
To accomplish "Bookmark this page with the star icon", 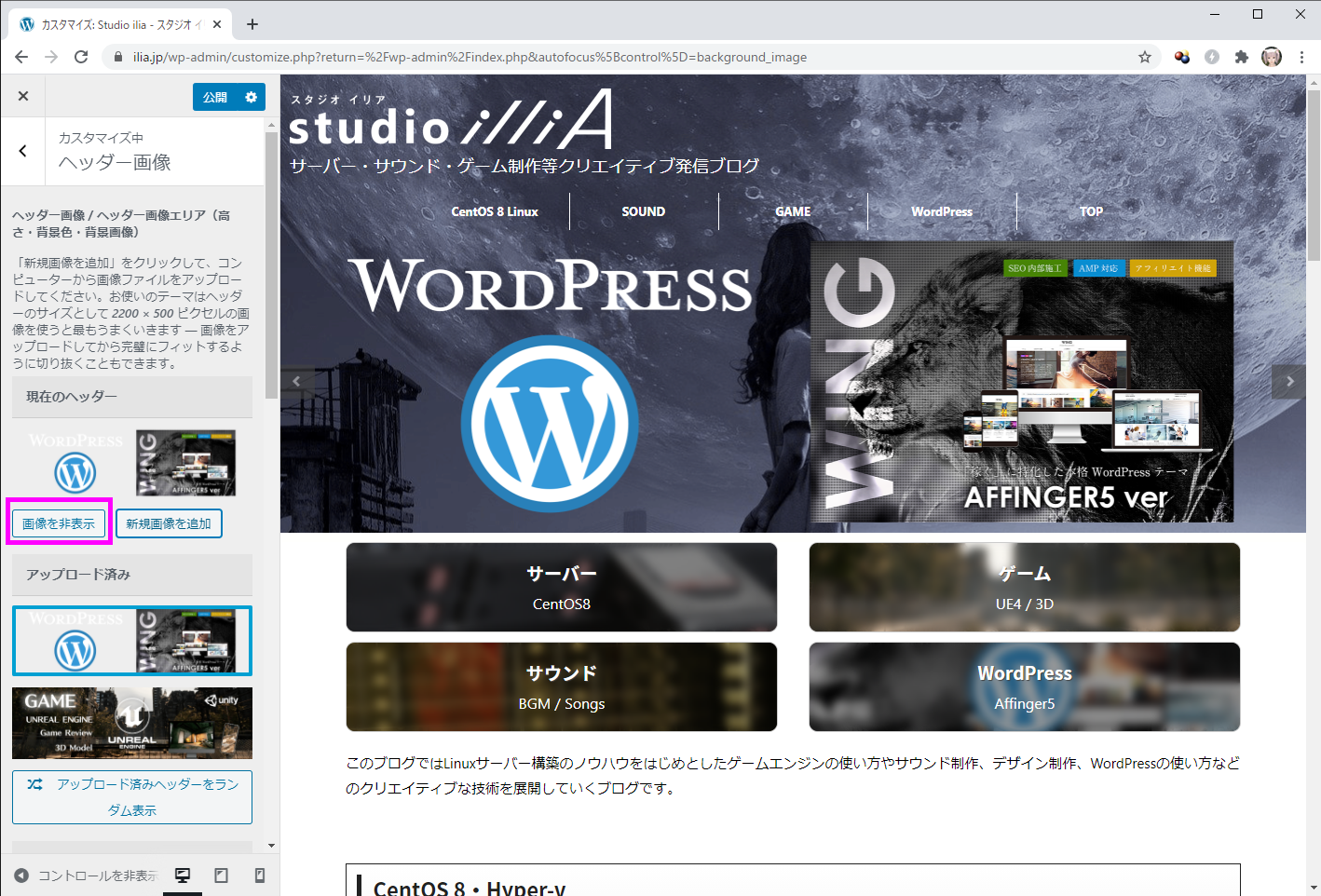I will 1145,57.
